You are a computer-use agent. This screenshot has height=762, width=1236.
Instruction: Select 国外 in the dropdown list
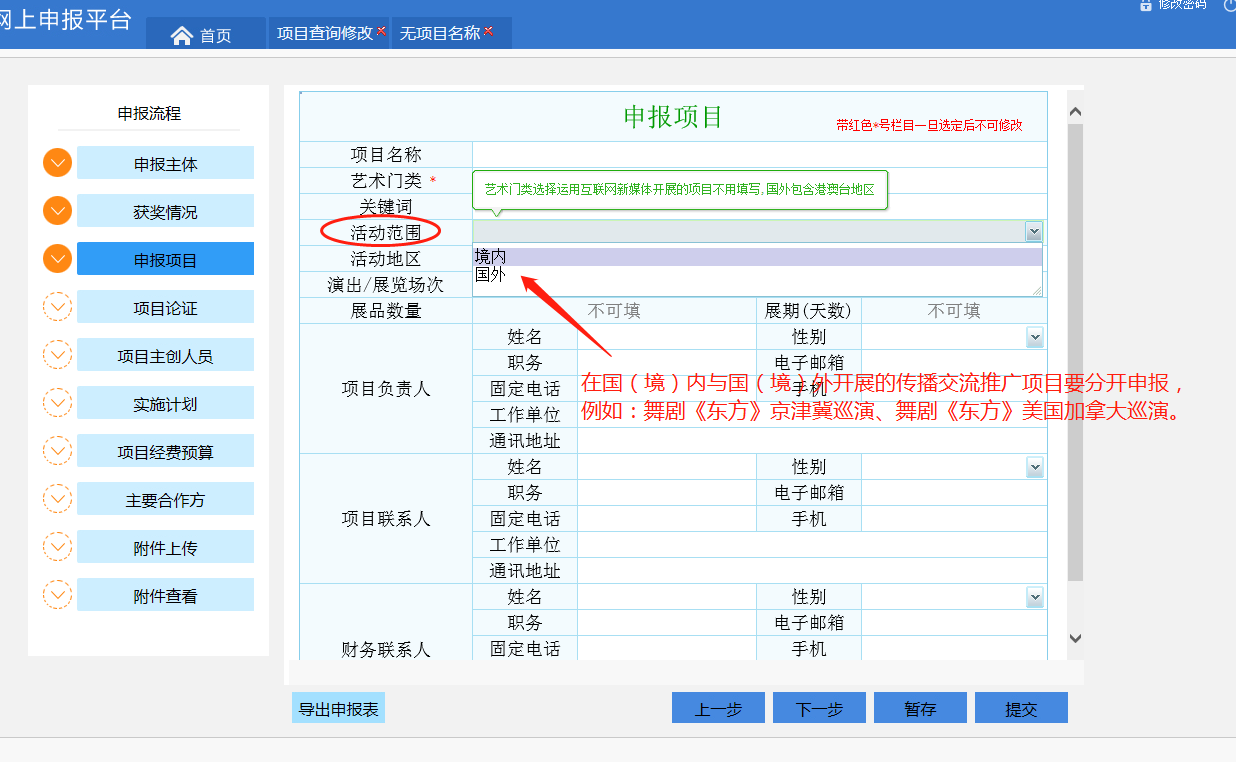490,274
